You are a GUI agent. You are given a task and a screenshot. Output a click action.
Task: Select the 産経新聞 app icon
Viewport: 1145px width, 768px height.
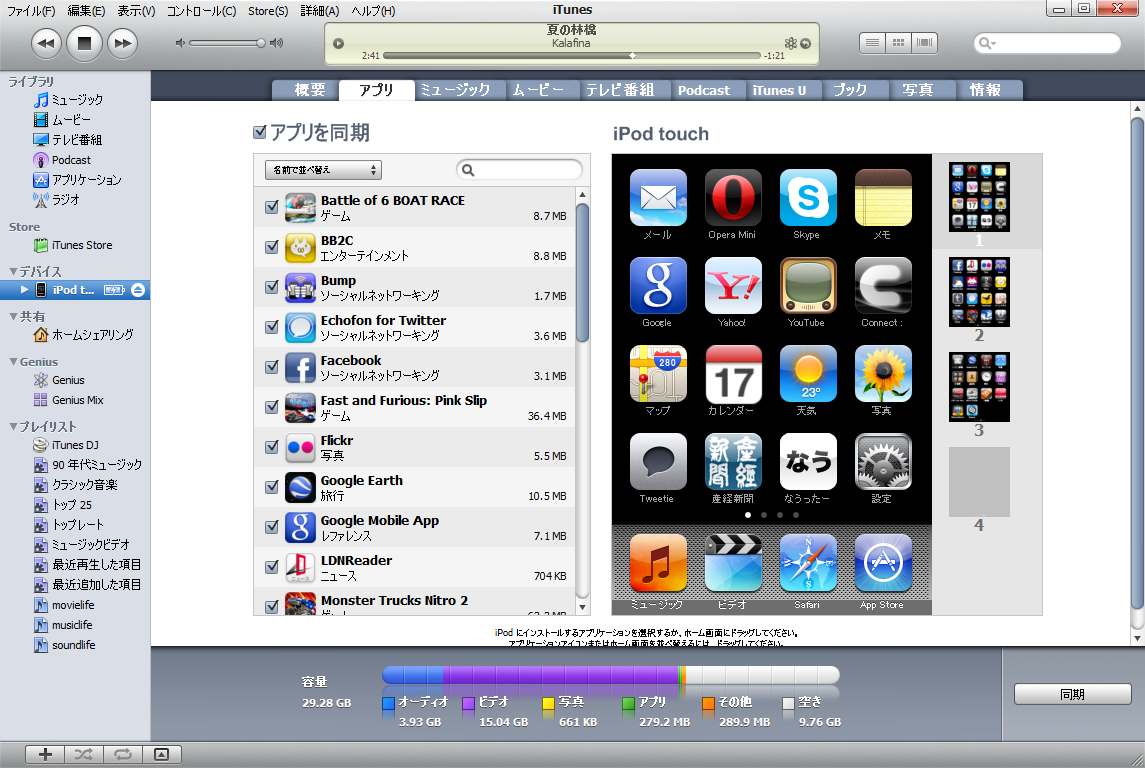coord(733,462)
